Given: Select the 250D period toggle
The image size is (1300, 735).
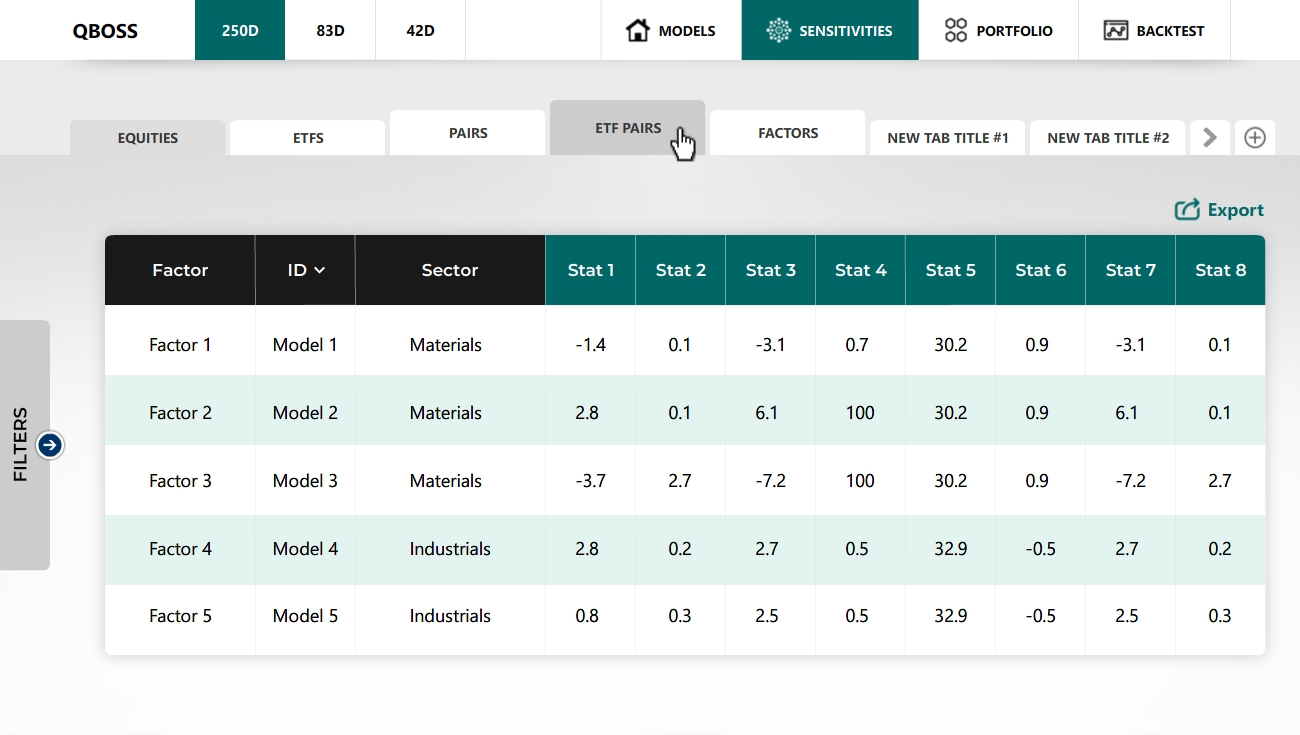Looking at the screenshot, I should click(x=240, y=30).
